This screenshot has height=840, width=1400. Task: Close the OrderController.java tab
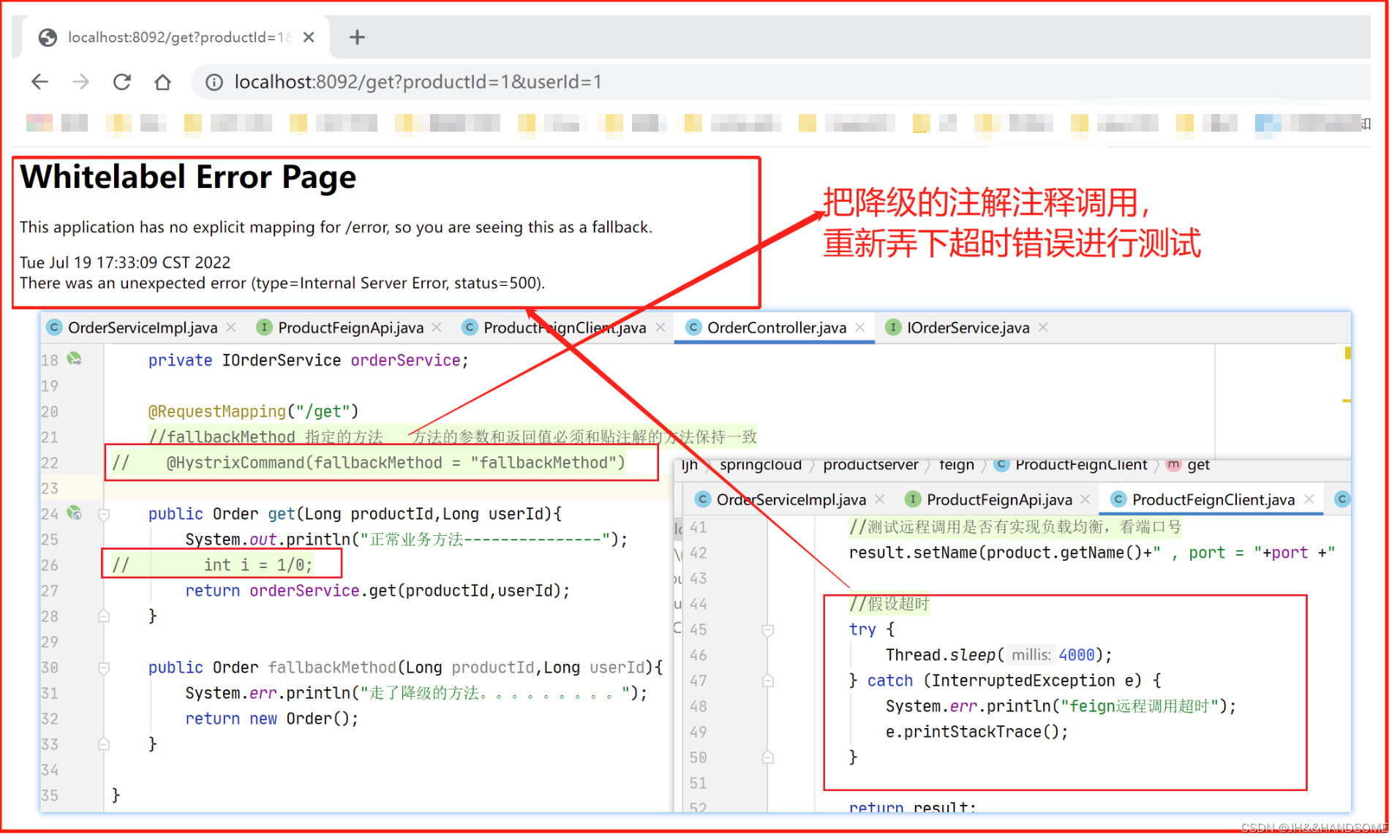(860, 328)
